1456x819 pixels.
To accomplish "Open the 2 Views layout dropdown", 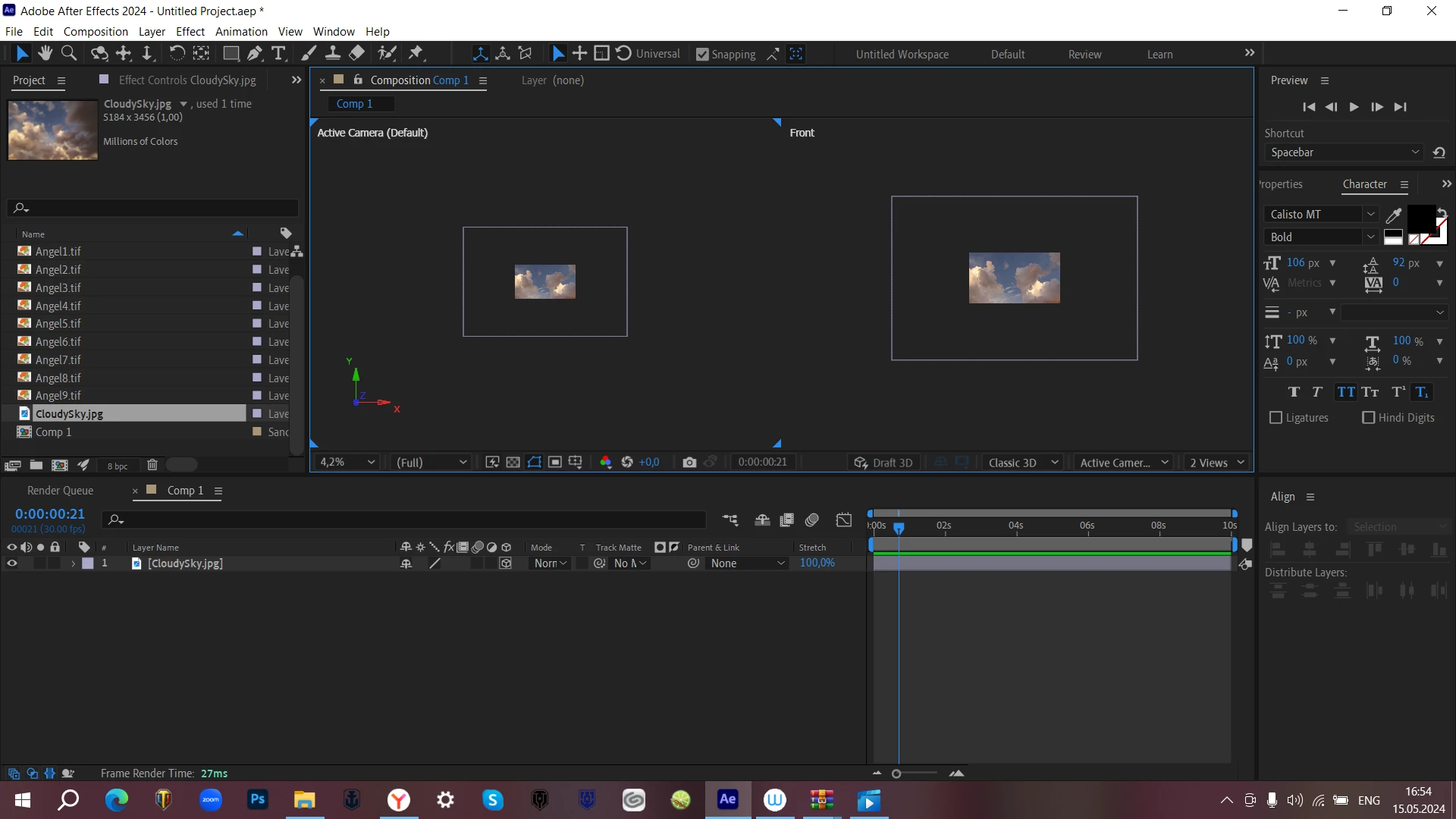I will tap(1216, 463).
